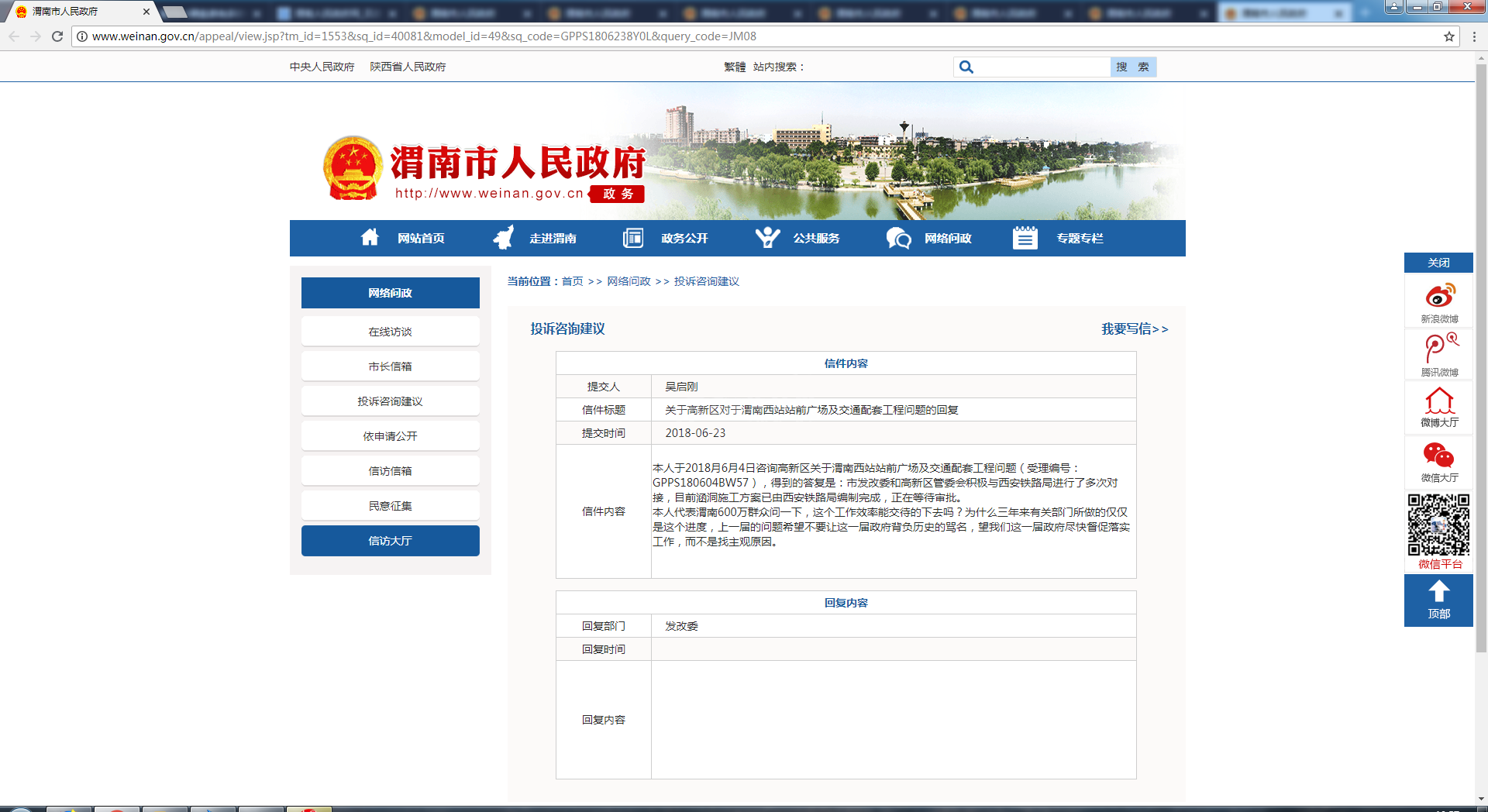The width and height of the screenshot is (1488, 812).
Task: Open the 新浪微博 icon in sidebar
Action: point(1439,296)
